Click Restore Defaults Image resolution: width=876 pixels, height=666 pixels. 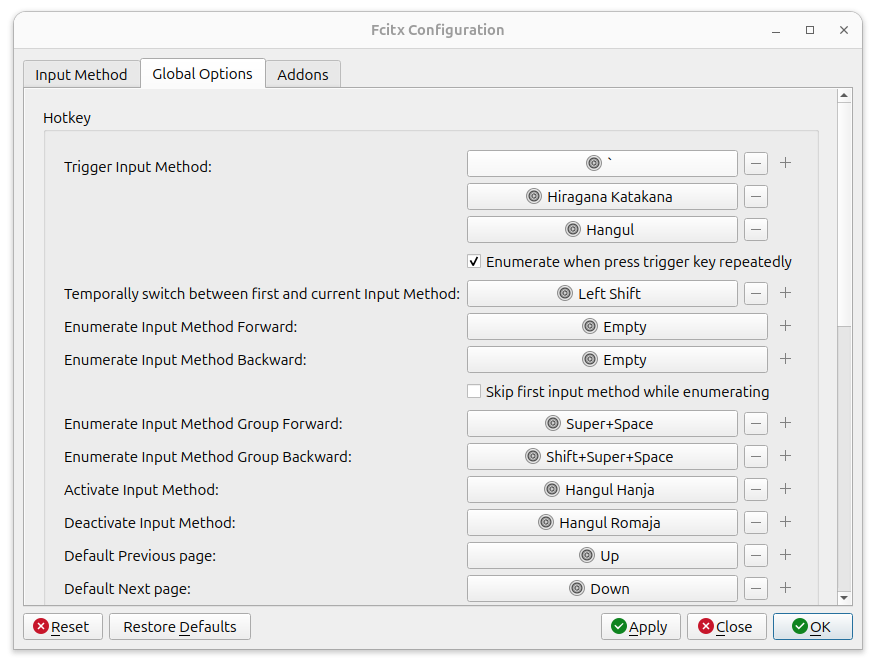(x=180, y=626)
